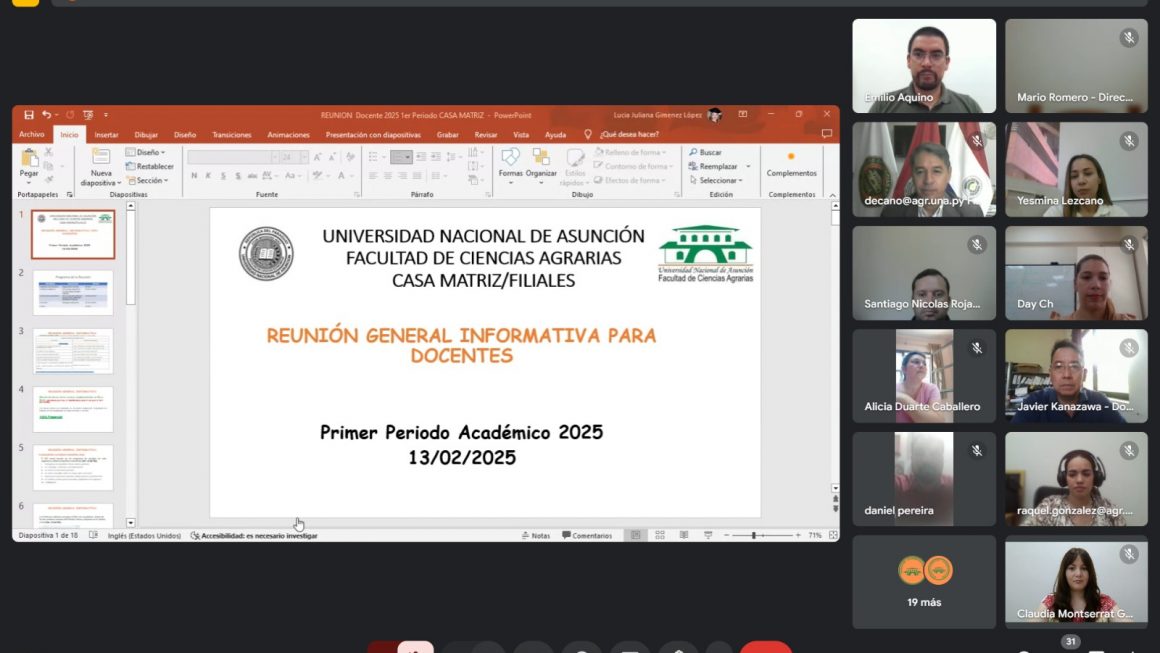Click the Restablecer button
The image size is (1160, 653).
click(x=150, y=167)
